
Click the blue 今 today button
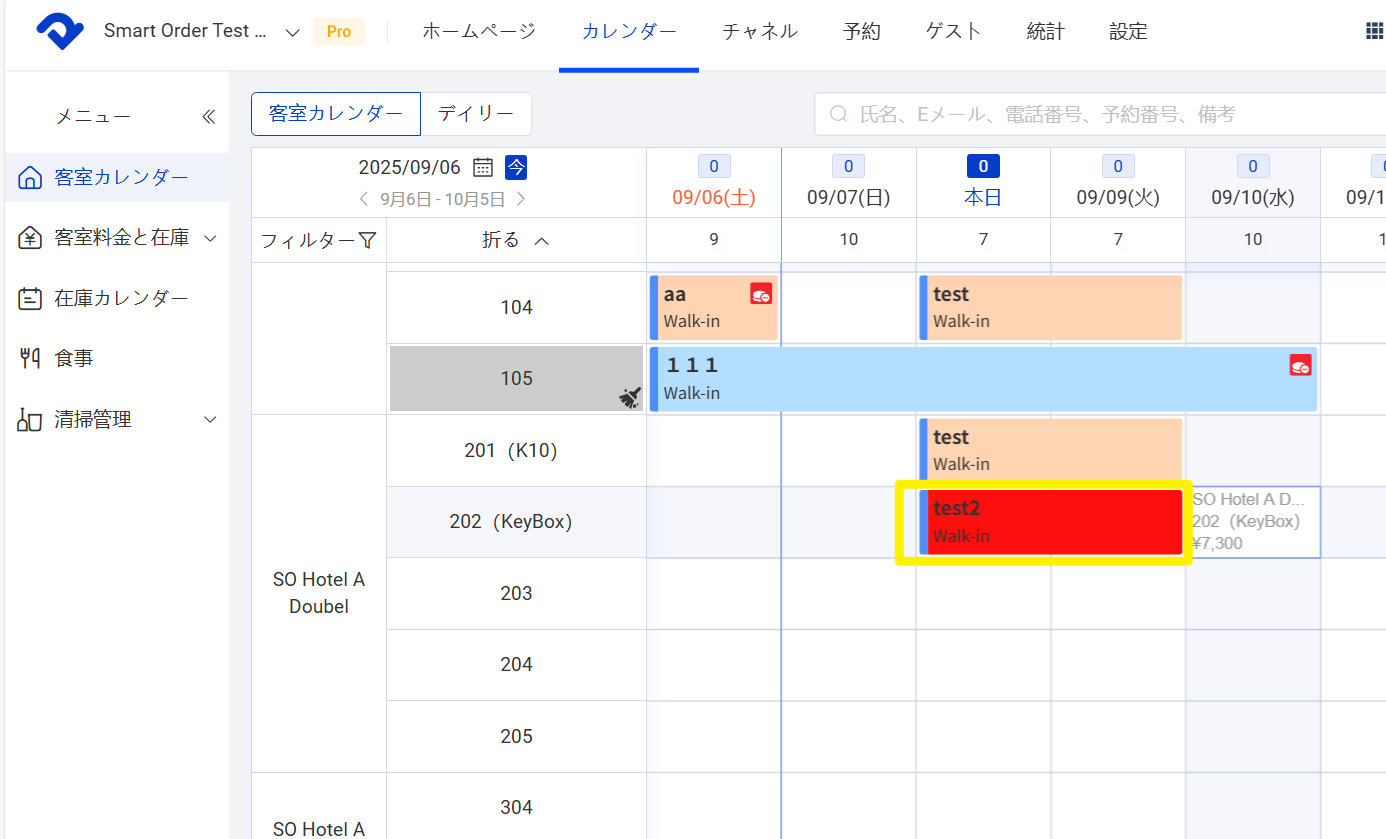click(x=515, y=167)
